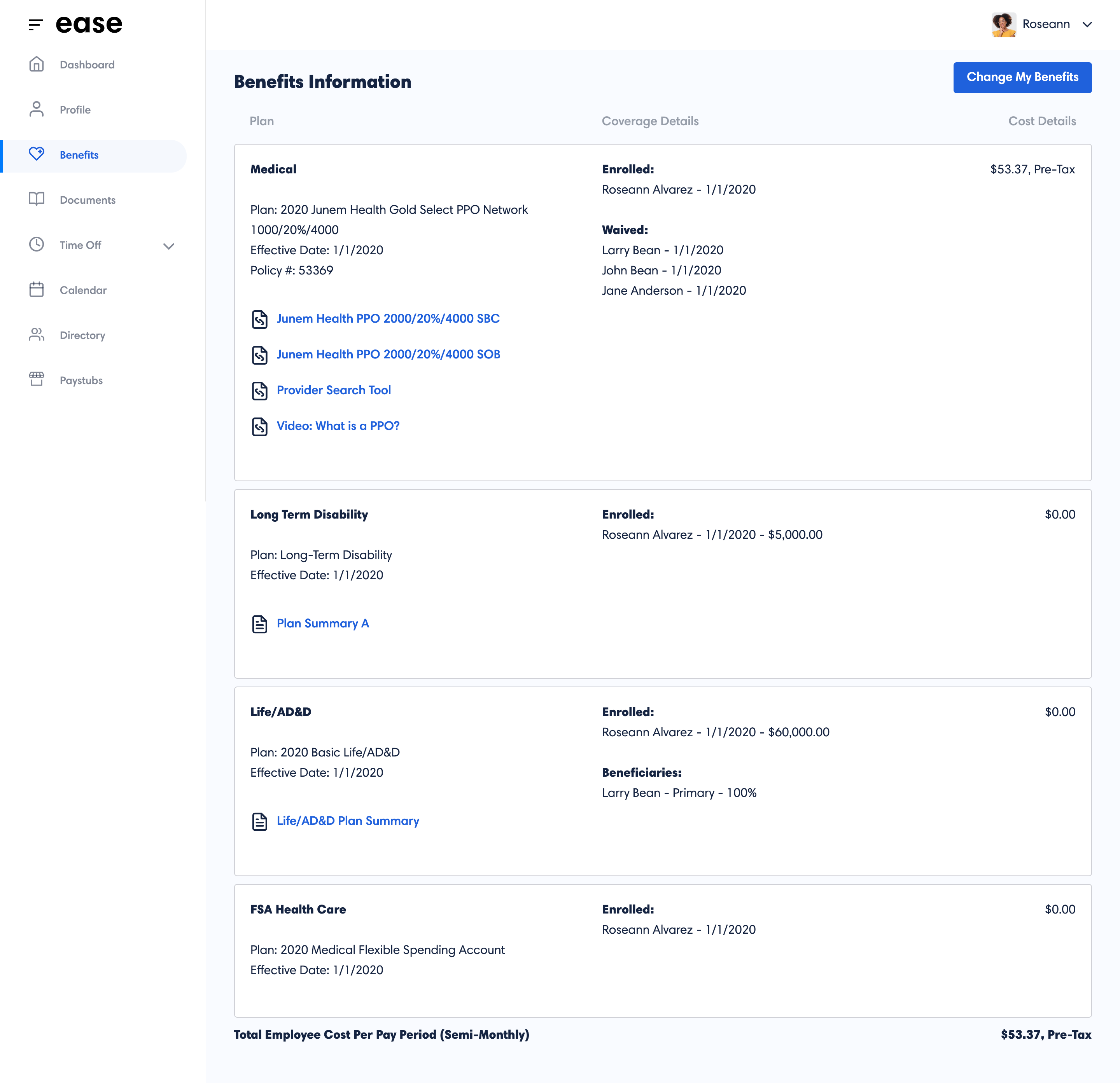
Task: Open the Roseann user dropdown arrow
Action: 1087,24
